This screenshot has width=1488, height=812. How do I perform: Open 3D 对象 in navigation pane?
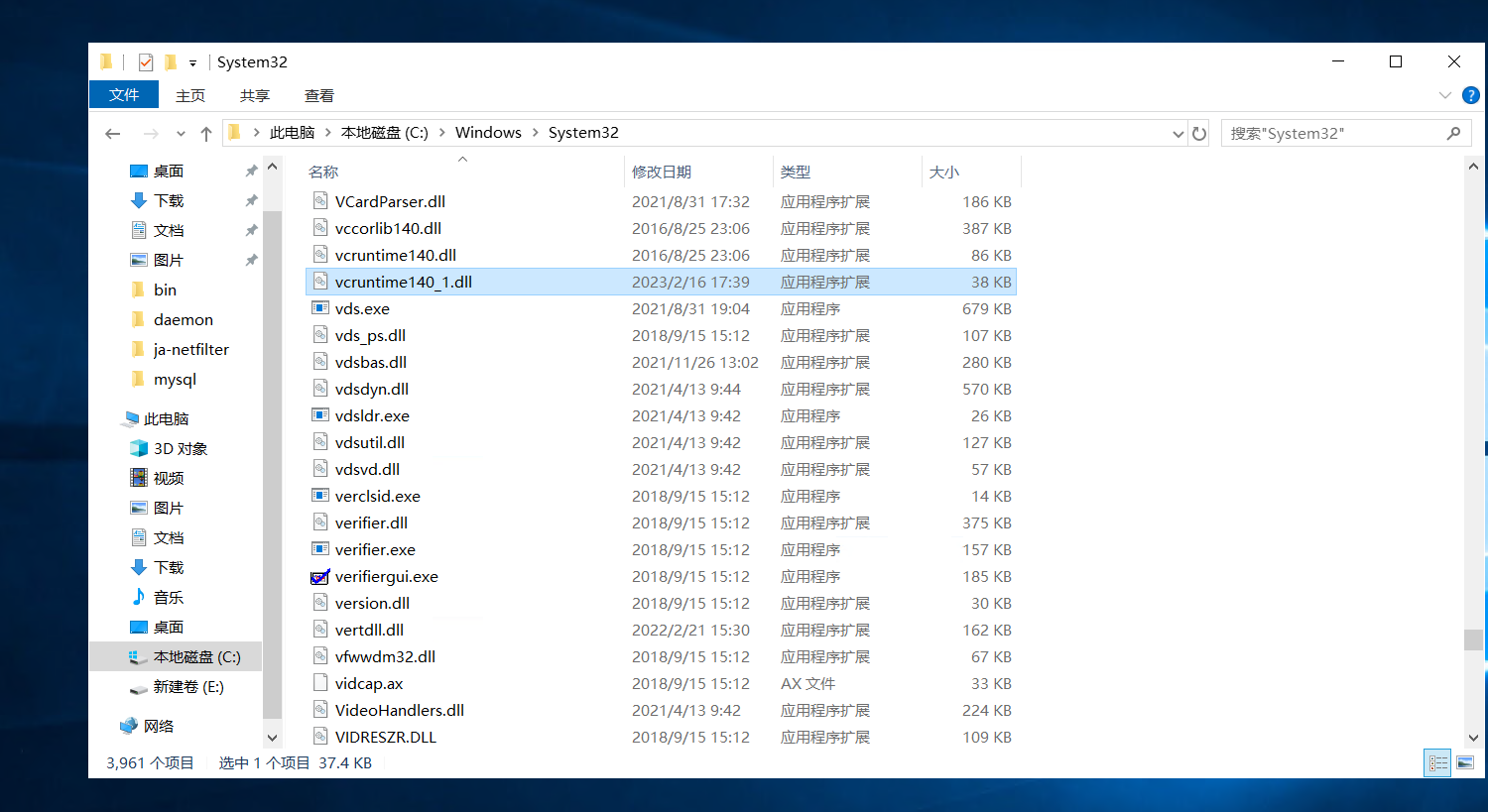tap(181, 449)
